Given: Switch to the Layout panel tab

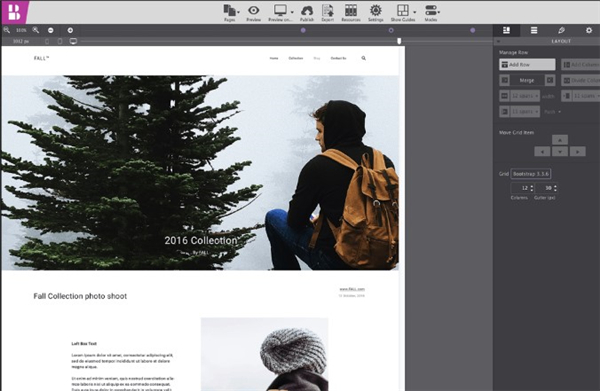Looking at the screenshot, I should [x=506, y=30].
